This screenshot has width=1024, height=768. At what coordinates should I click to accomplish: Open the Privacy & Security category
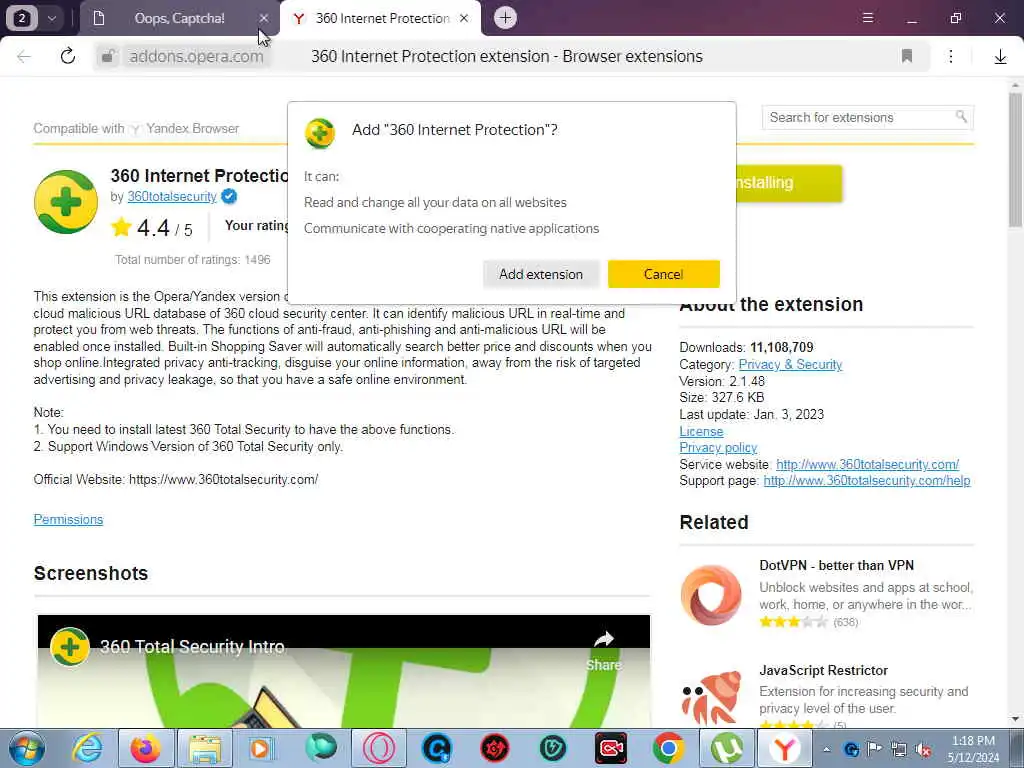pos(790,364)
